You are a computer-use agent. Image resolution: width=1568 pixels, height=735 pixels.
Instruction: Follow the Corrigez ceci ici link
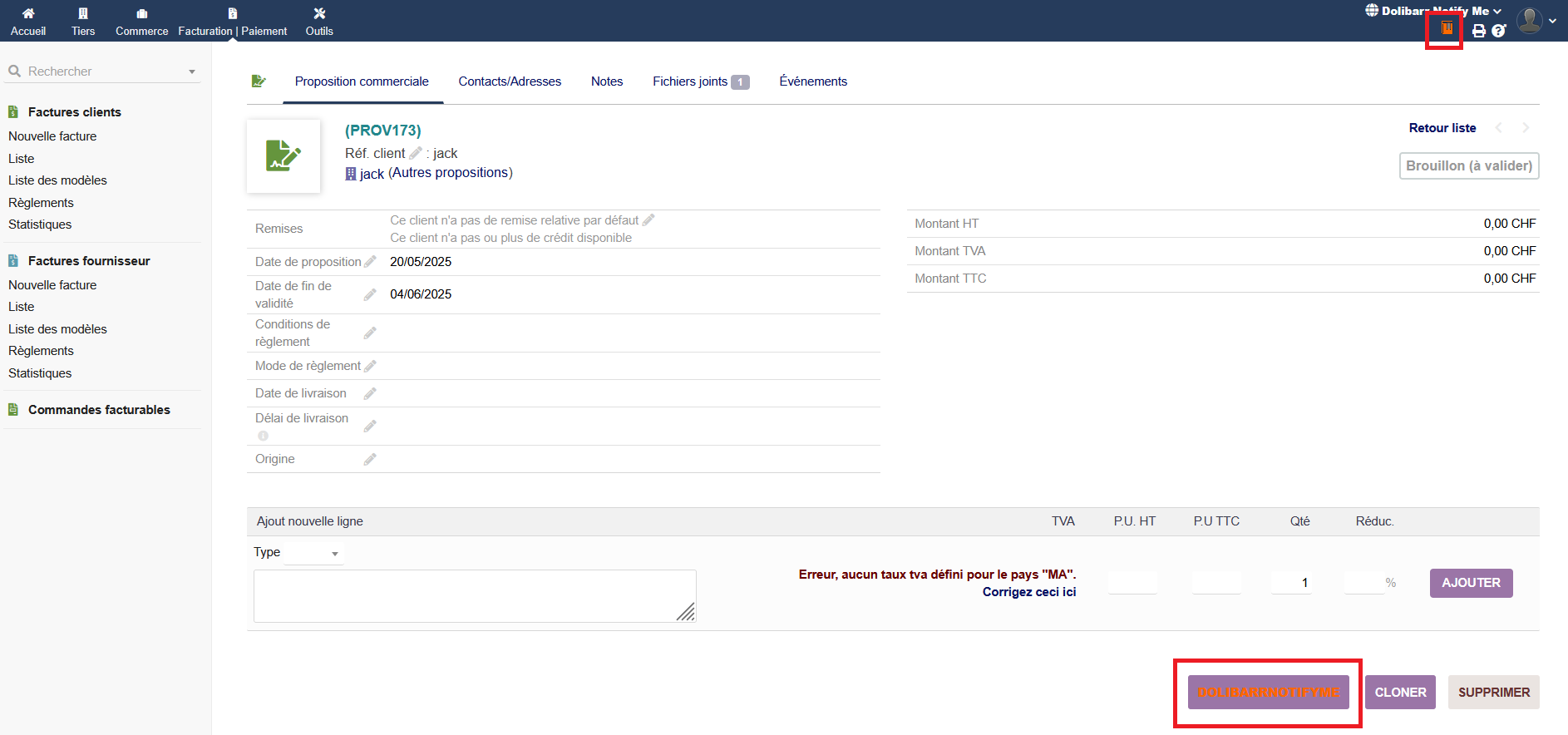1028,592
